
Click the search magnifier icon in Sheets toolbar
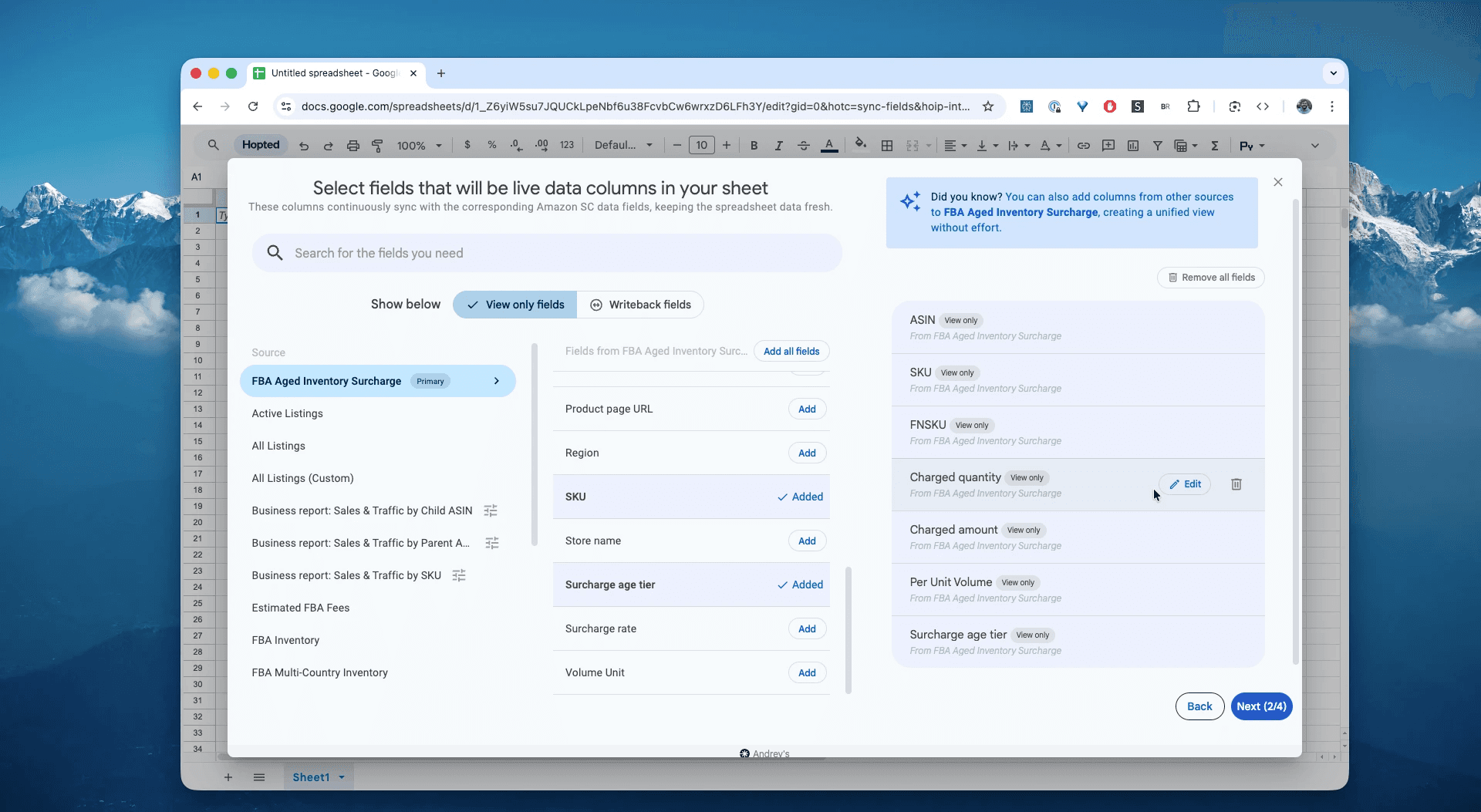tap(214, 145)
